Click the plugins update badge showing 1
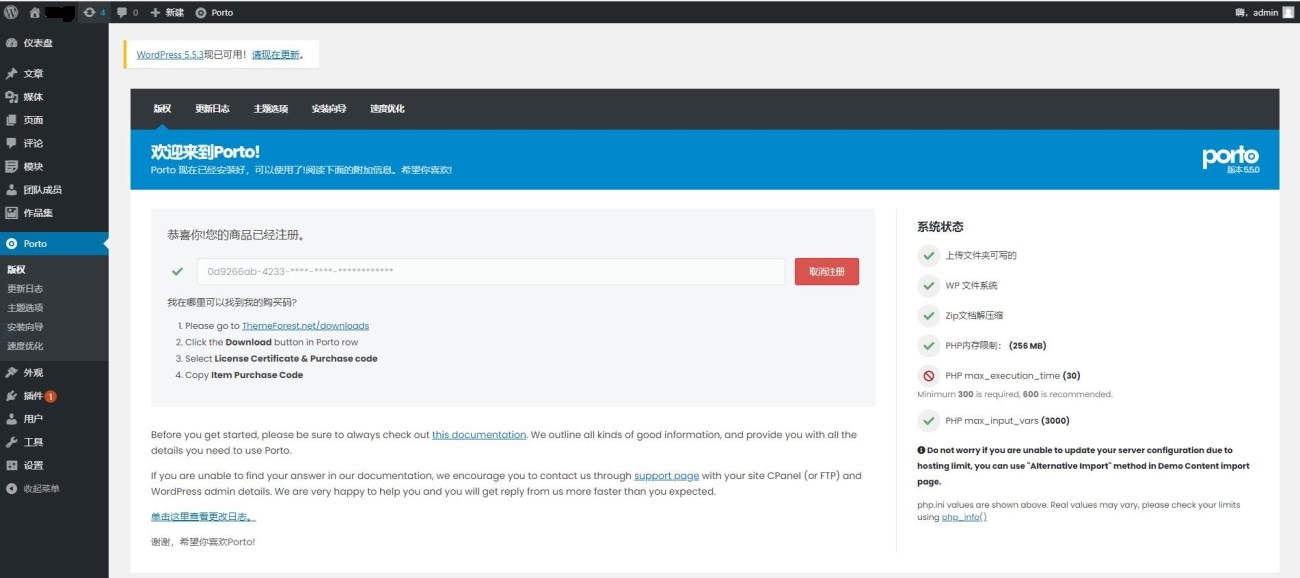 pyautogui.click(x=50, y=396)
